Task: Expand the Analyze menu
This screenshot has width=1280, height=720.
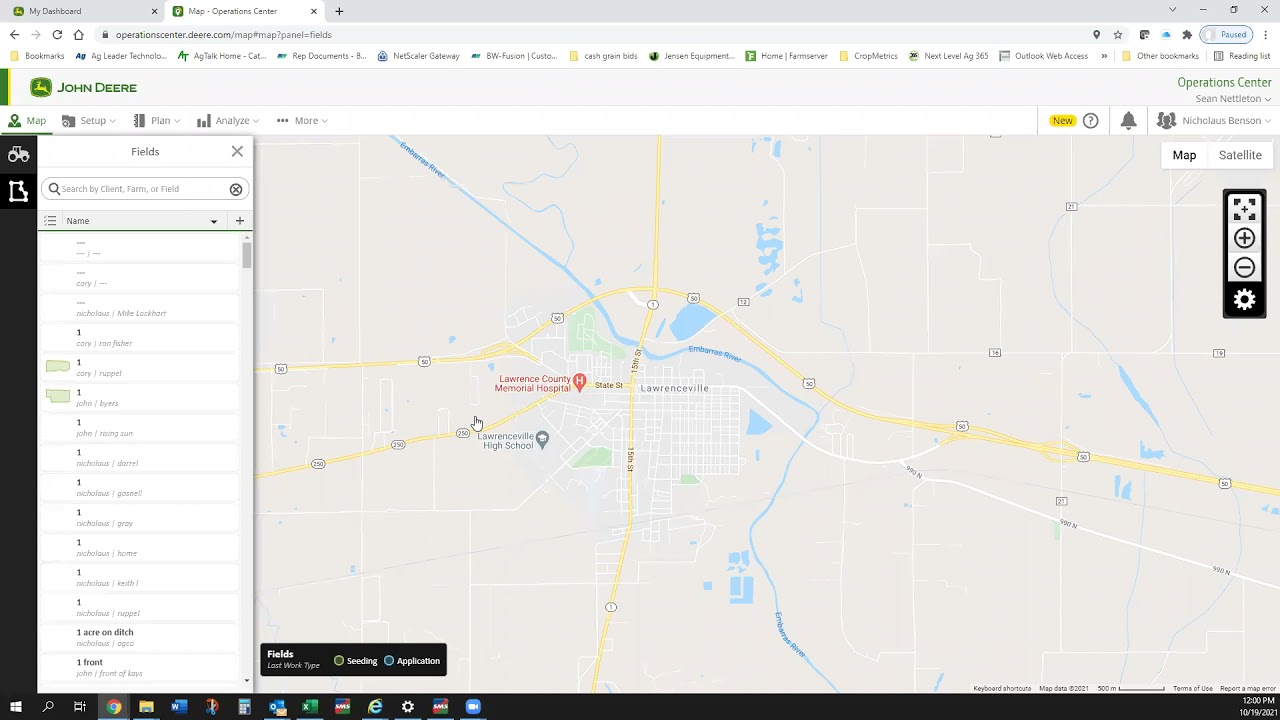Action: click(x=228, y=121)
